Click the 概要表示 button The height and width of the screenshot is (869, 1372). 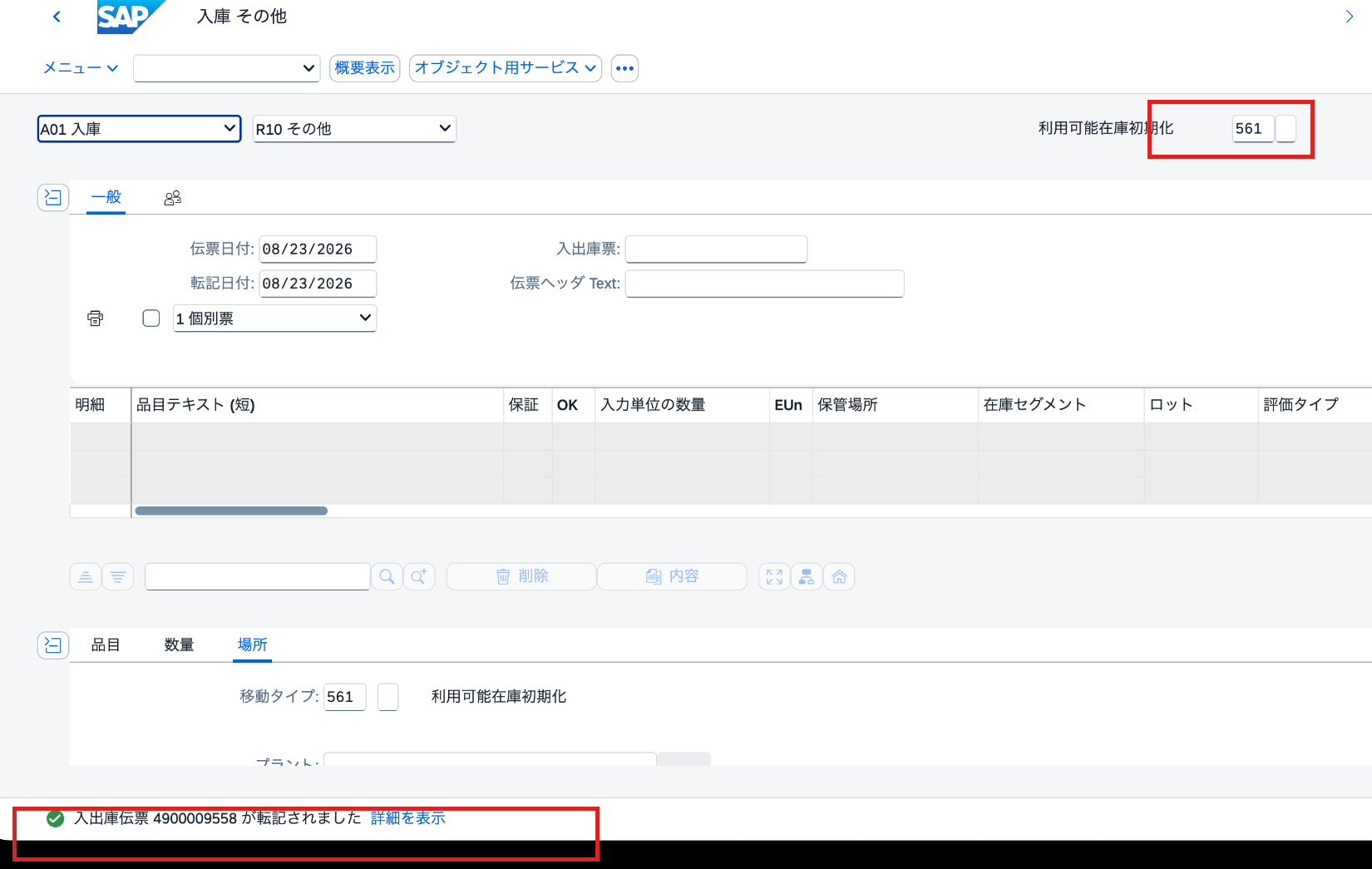[x=365, y=68]
